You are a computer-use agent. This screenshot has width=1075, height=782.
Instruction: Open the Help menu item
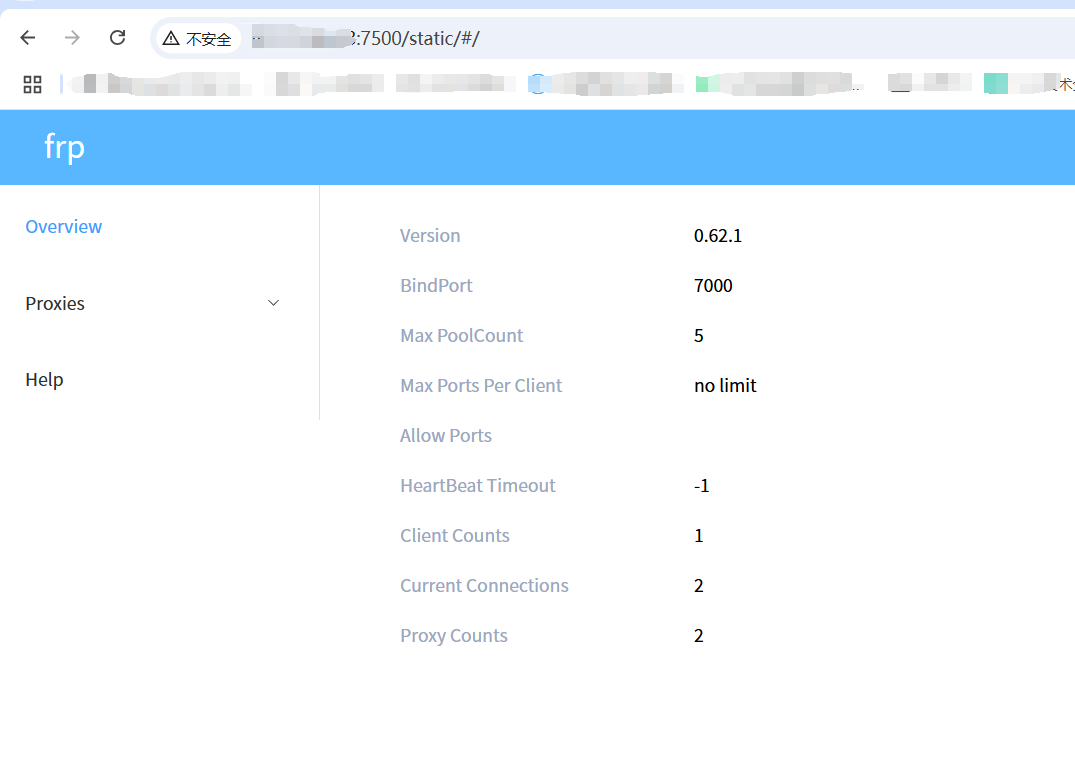[44, 380]
